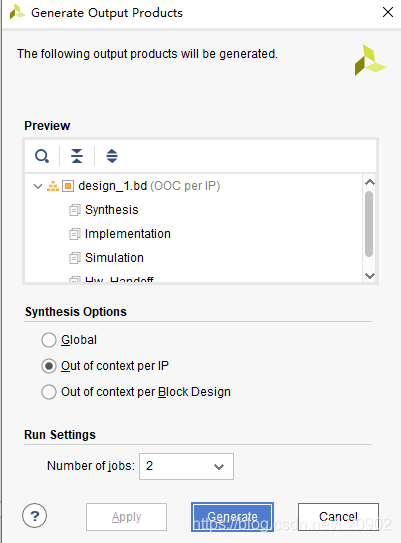Click the Generate button
This screenshot has width=401, height=543.
point(232,517)
